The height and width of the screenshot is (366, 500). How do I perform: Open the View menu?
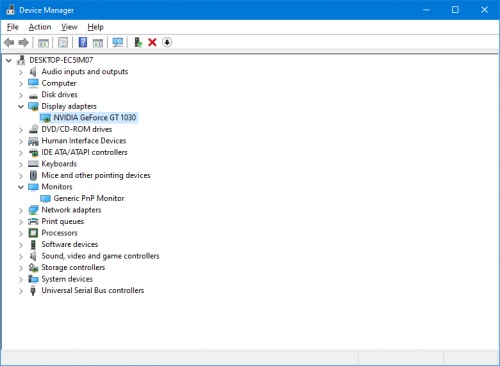pos(69,27)
